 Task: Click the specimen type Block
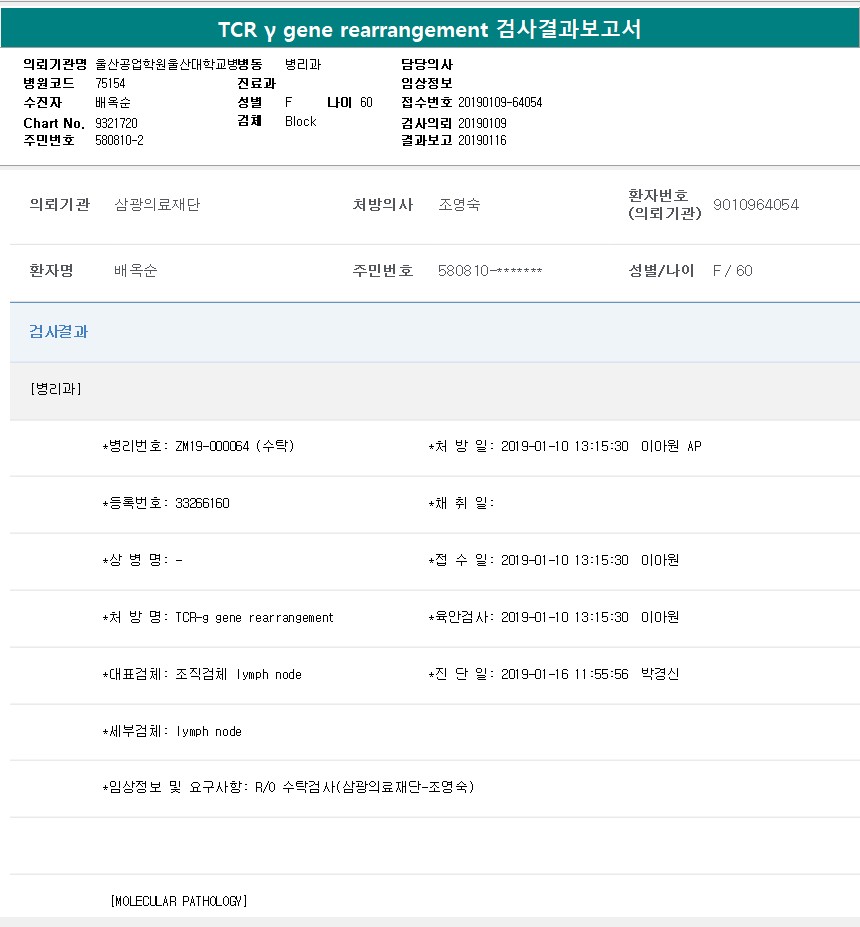point(300,121)
